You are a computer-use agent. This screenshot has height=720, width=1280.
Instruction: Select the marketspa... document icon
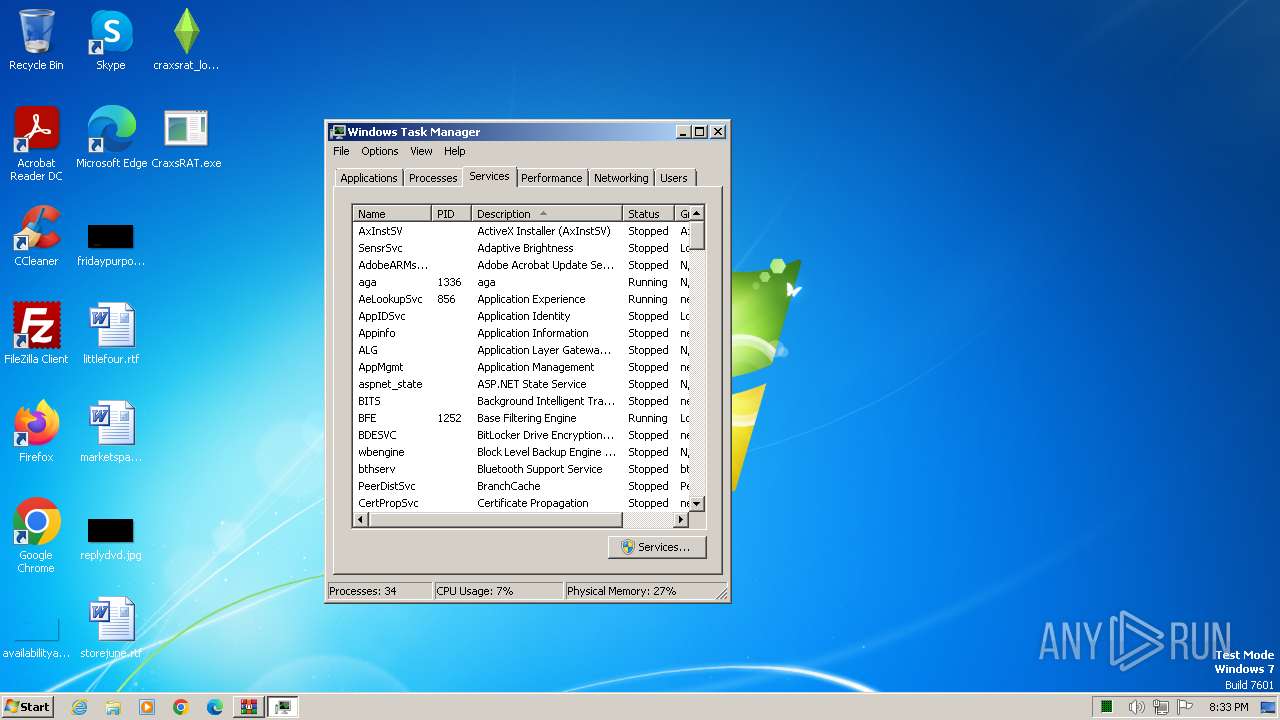(x=111, y=432)
